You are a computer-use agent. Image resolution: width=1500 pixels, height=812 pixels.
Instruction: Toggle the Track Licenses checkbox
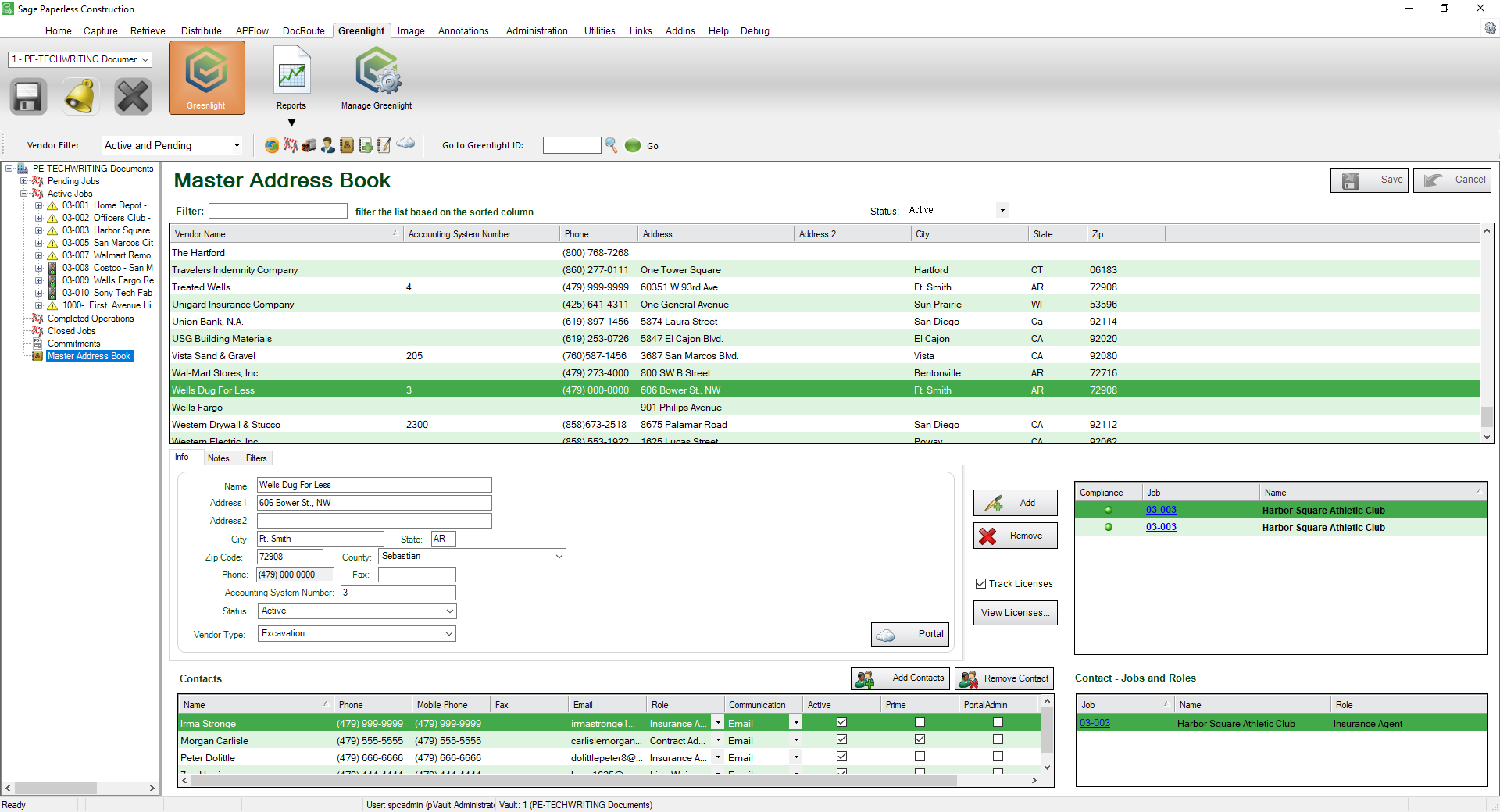click(x=980, y=583)
